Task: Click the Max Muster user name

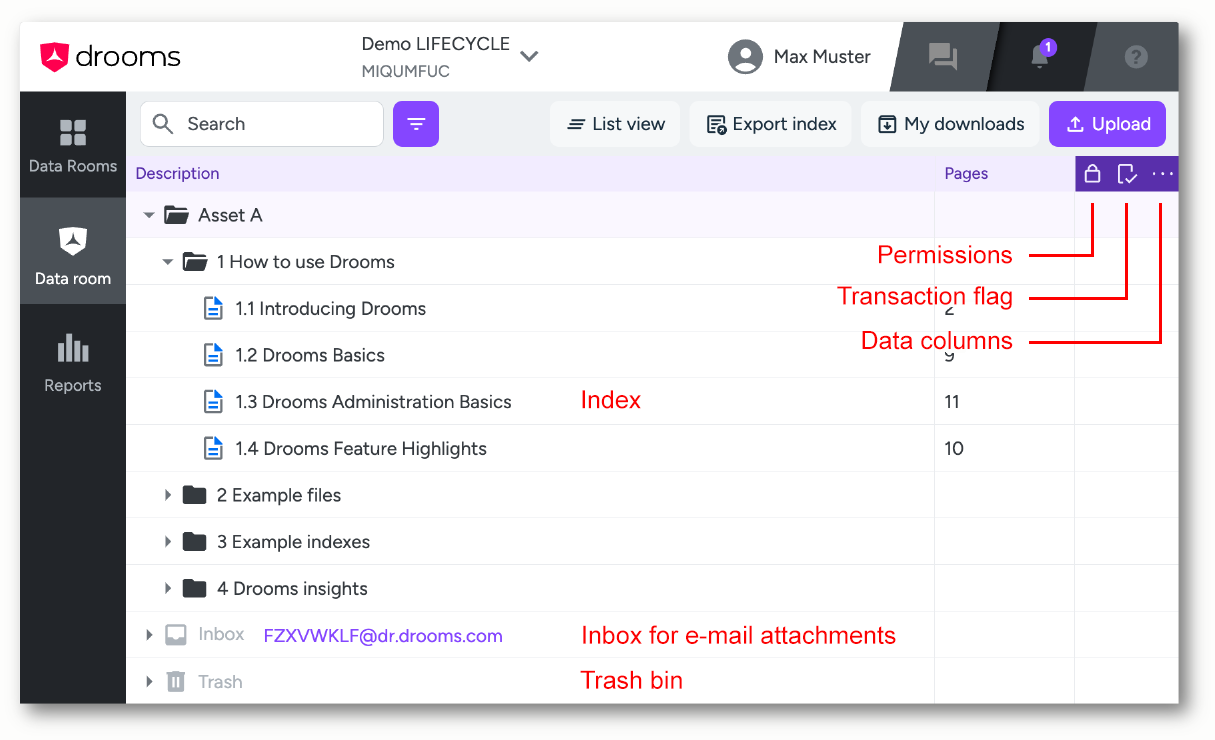Action: [x=822, y=57]
